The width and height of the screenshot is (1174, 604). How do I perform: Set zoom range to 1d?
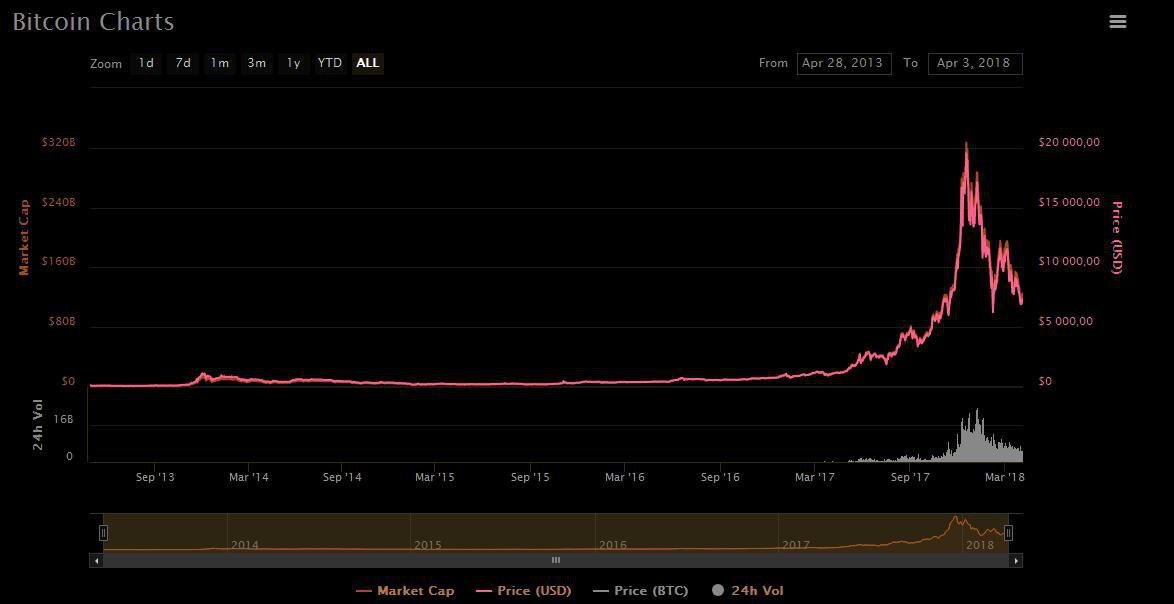tap(146, 64)
